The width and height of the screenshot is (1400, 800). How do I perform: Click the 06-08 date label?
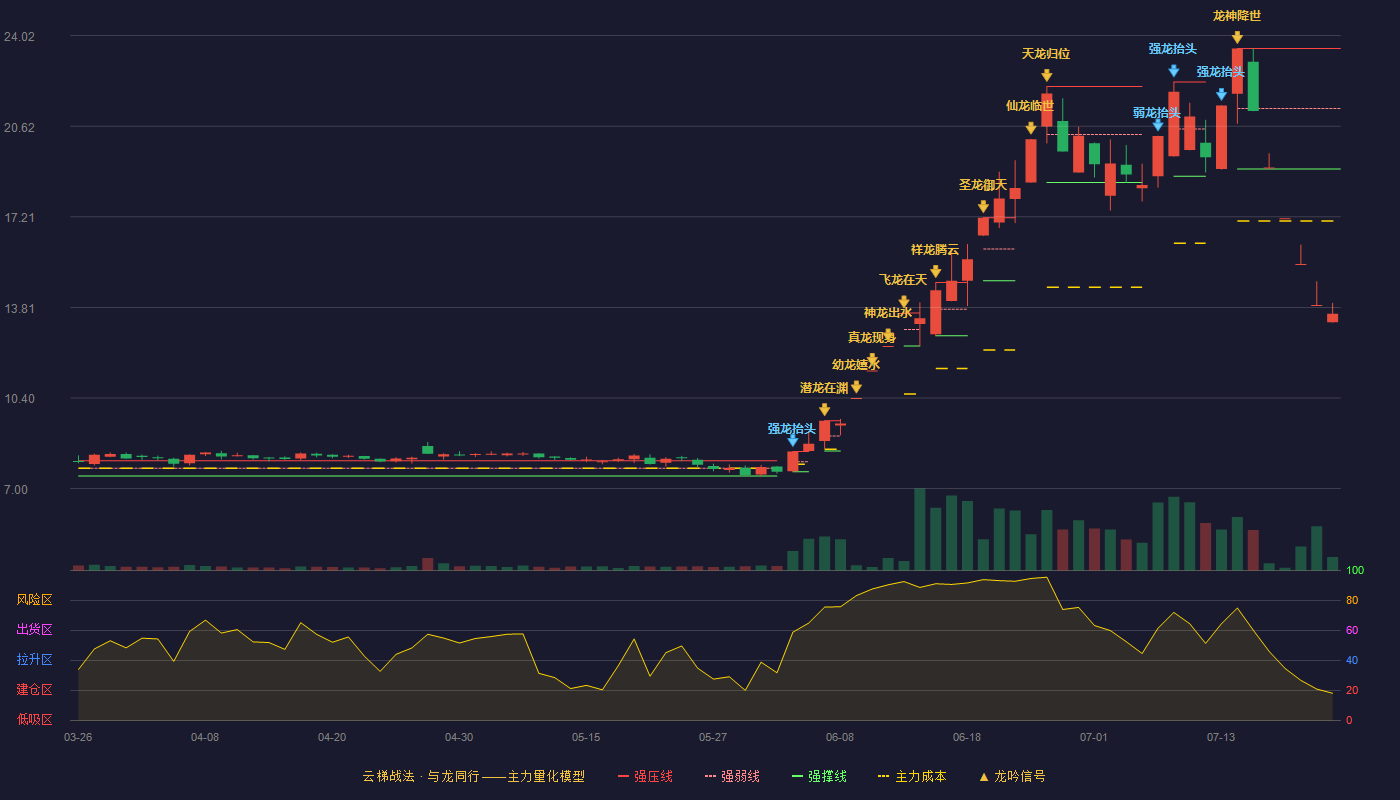point(840,737)
